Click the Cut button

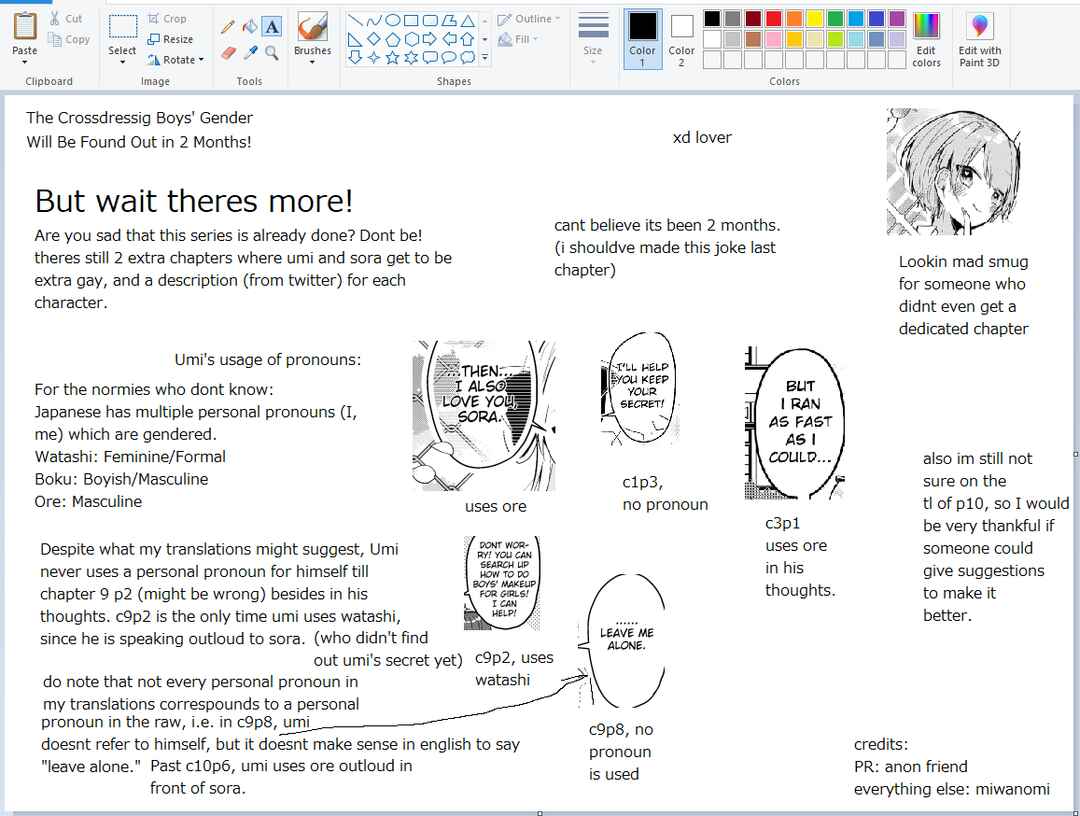(x=65, y=19)
